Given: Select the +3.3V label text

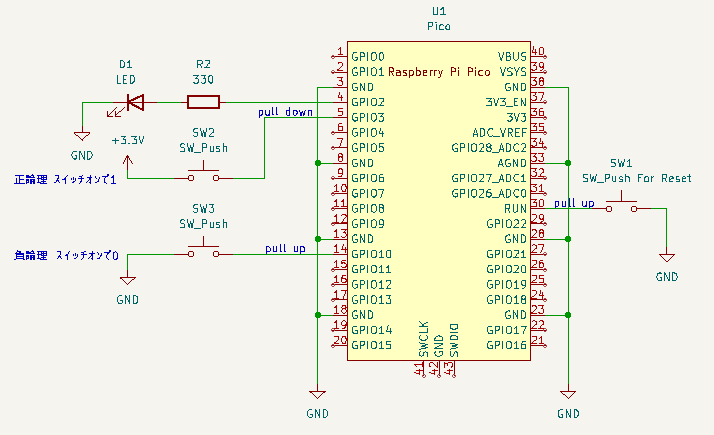Looking at the screenshot, I should point(128,140).
